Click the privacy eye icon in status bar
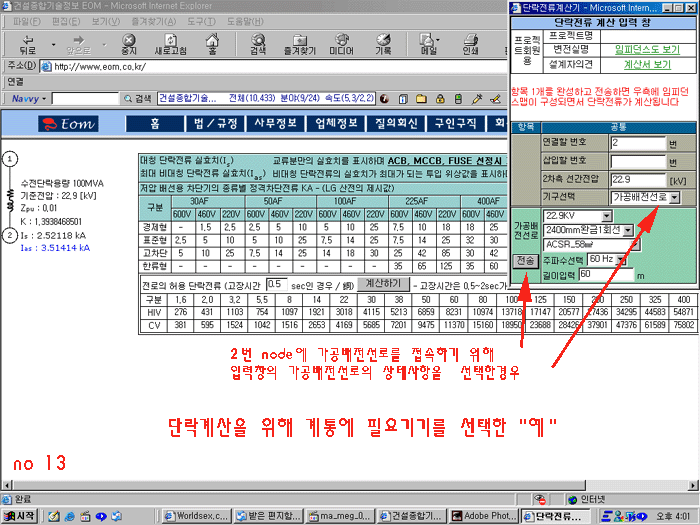 [x=540, y=499]
